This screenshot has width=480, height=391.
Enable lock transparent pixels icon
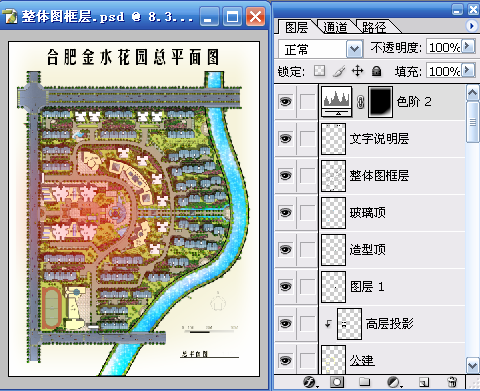pyautogui.click(x=319, y=71)
